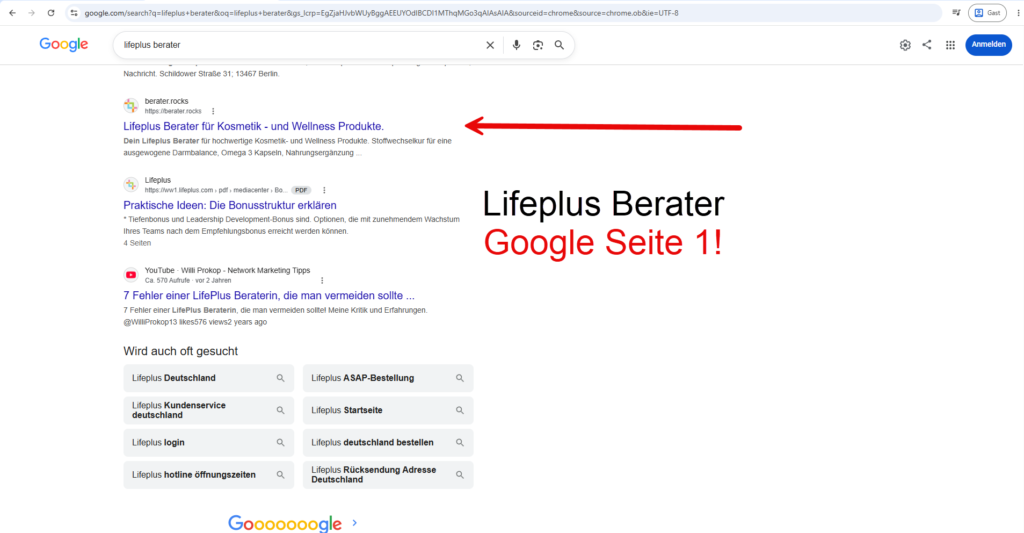Open berater.rocks result favicon
The width and height of the screenshot is (1024, 533).
[x=131, y=106]
